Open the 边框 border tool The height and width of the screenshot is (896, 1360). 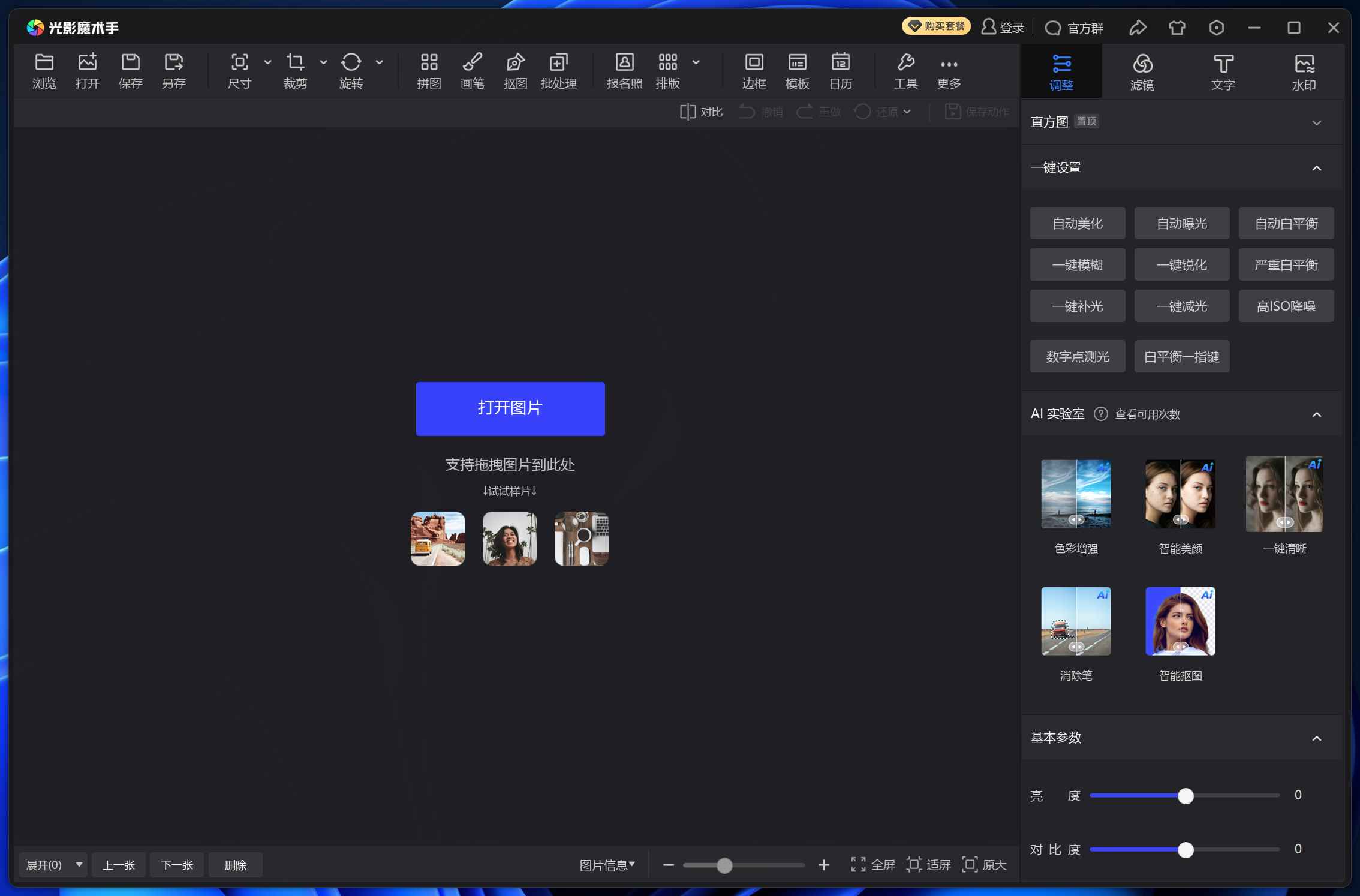[x=754, y=70]
